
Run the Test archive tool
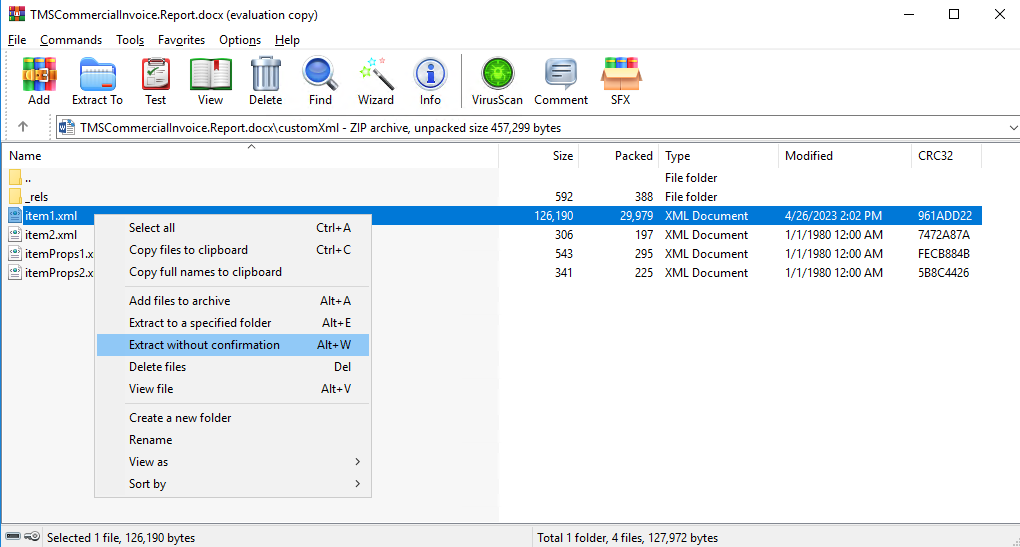[155, 81]
